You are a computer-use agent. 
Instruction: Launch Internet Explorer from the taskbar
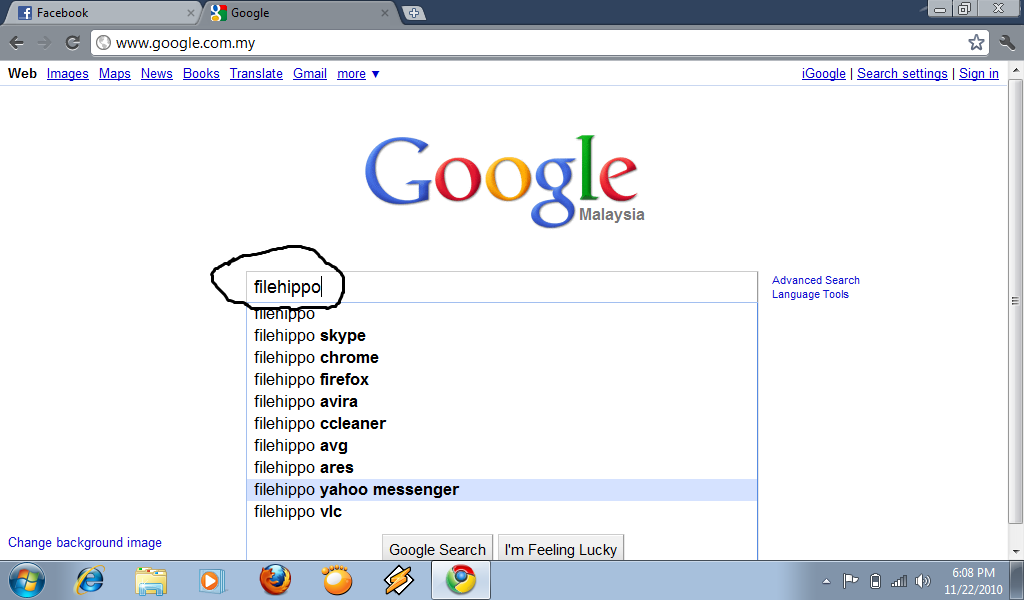pyautogui.click(x=89, y=580)
